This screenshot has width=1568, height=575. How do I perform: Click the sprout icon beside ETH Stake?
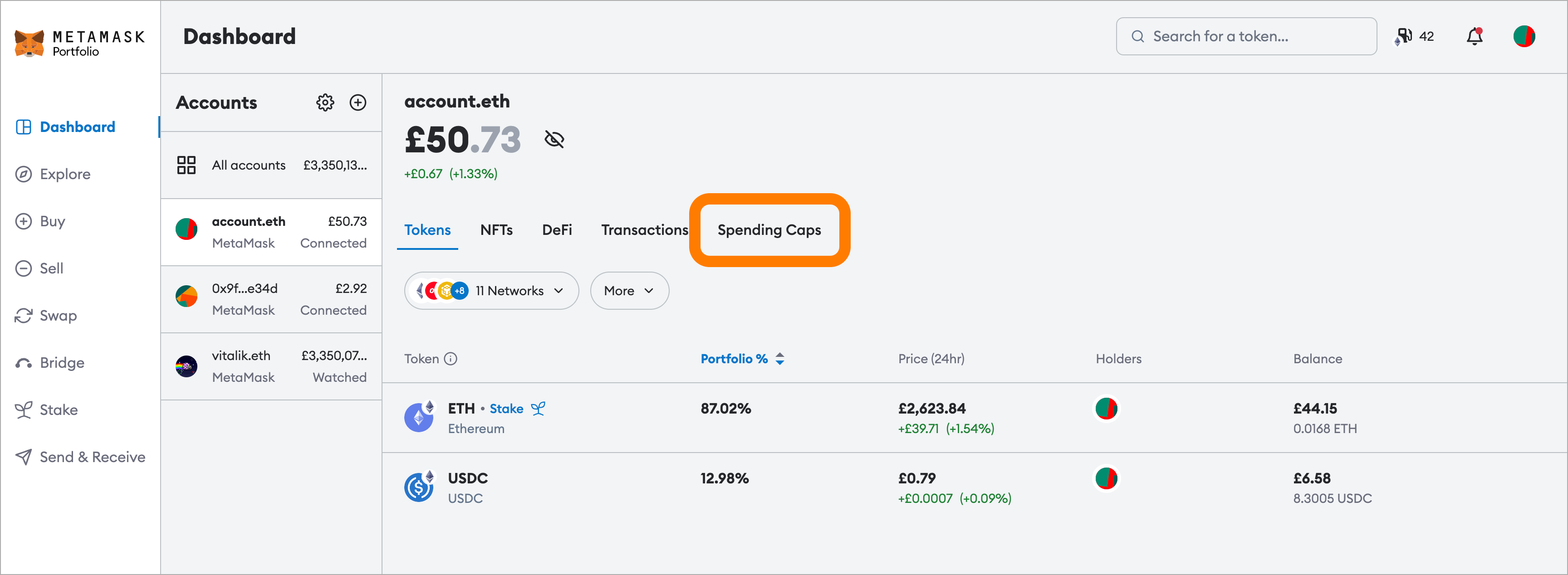[538, 409]
